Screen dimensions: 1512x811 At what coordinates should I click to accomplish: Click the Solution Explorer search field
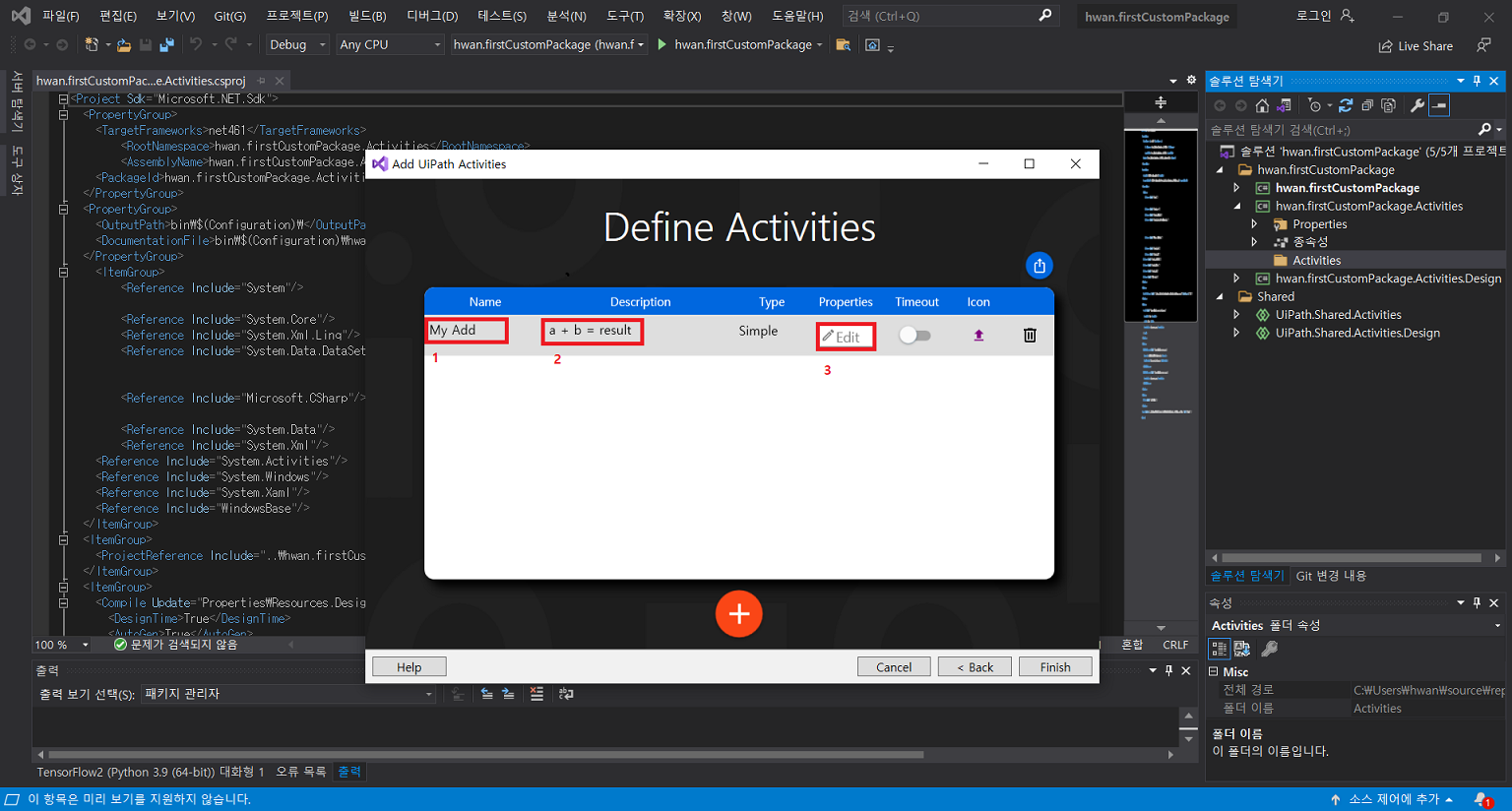click(x=1343, y=130)
